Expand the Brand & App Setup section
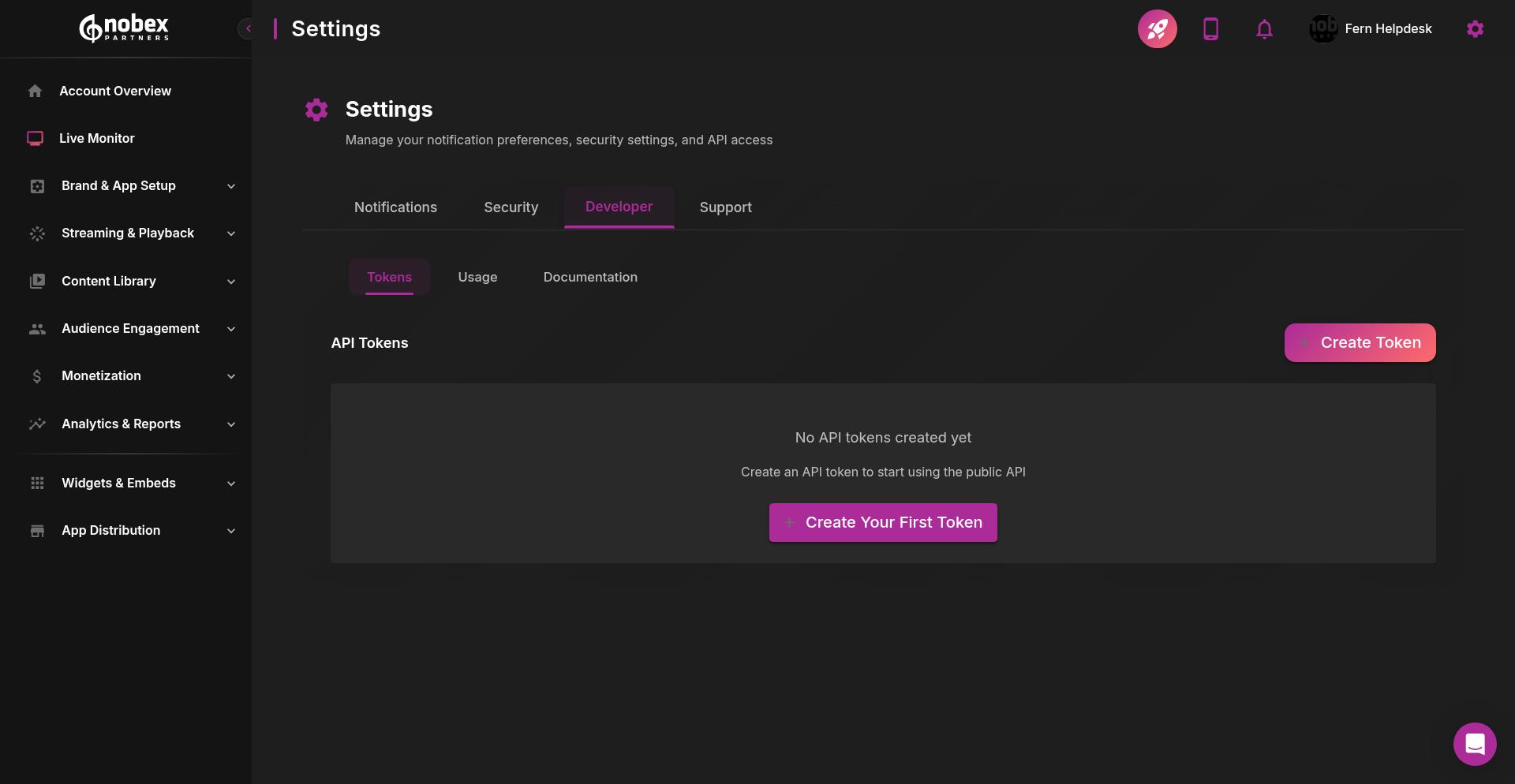 tap(230, 186)
